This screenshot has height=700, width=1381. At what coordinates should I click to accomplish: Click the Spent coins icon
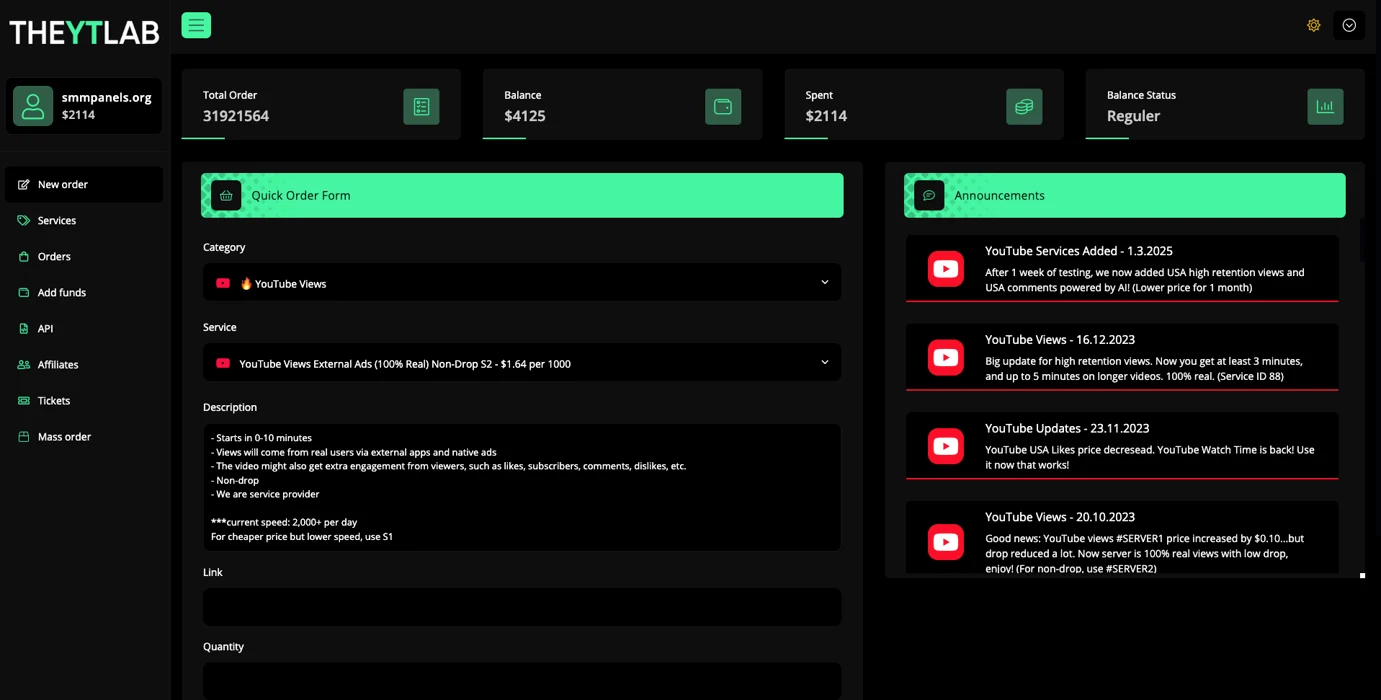1024,107
